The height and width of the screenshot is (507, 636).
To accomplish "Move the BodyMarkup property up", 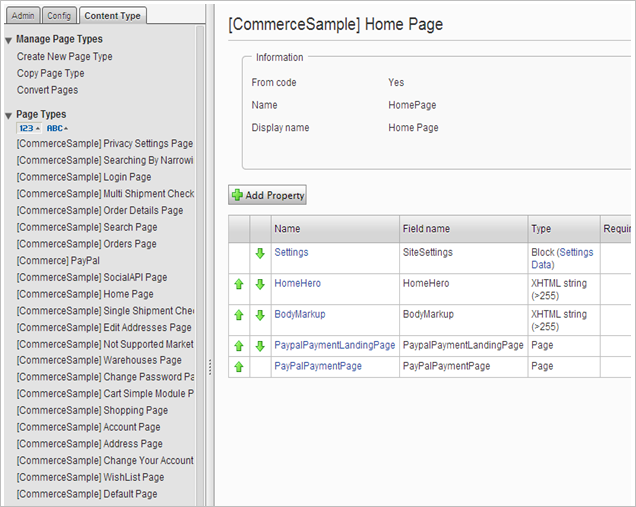I will 239,315.
